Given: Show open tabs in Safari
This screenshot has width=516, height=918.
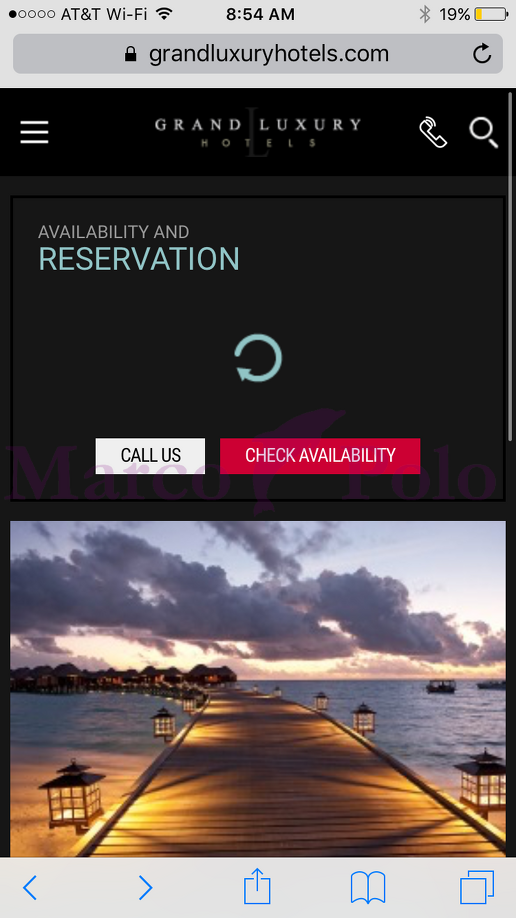Looking at the screenshot, I should coord(477,888).
